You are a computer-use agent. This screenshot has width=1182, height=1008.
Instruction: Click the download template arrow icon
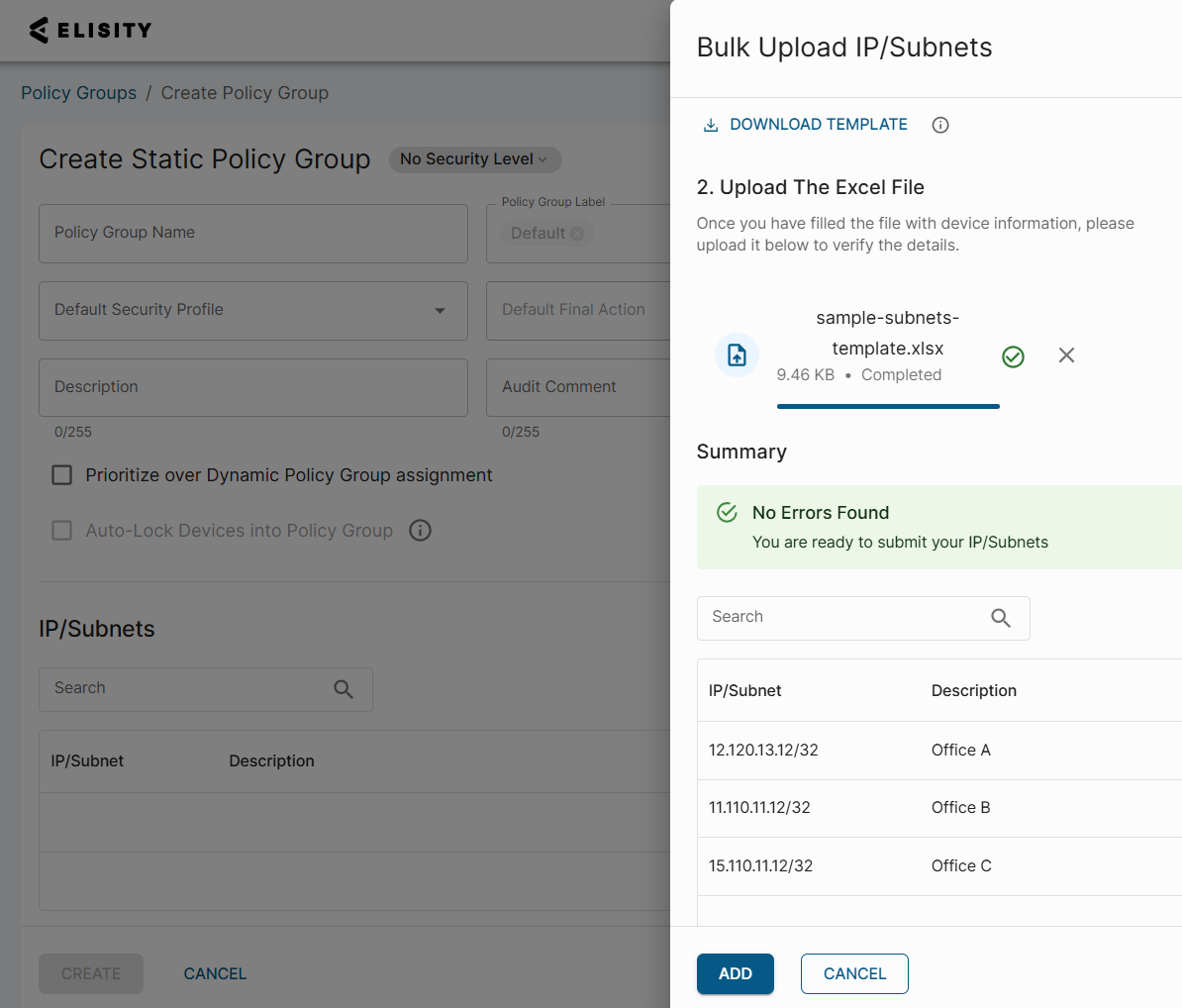click(x=710, y=125)
